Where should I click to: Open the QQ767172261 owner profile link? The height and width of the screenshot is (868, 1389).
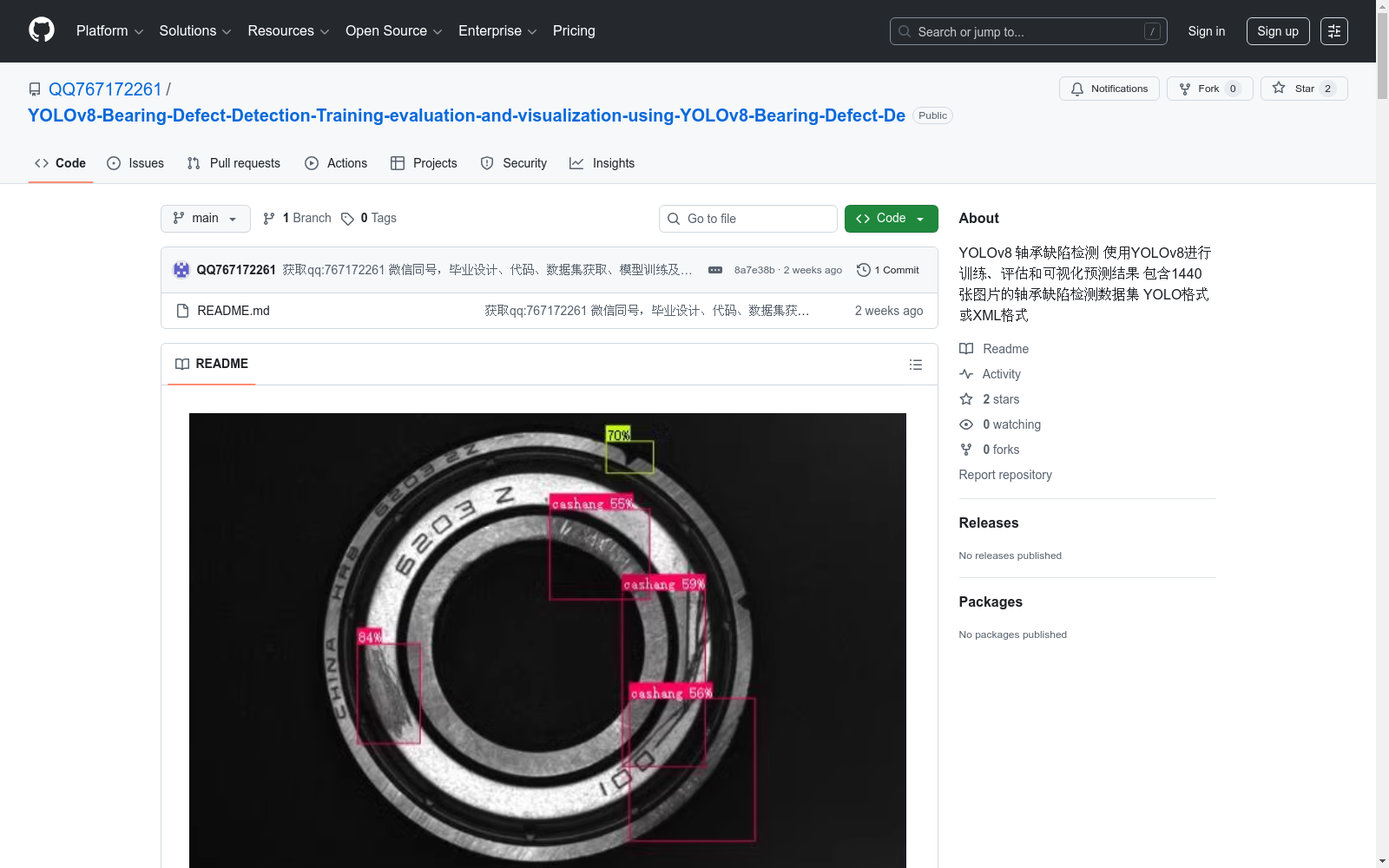pyautogui.click(x=105, y=89)
